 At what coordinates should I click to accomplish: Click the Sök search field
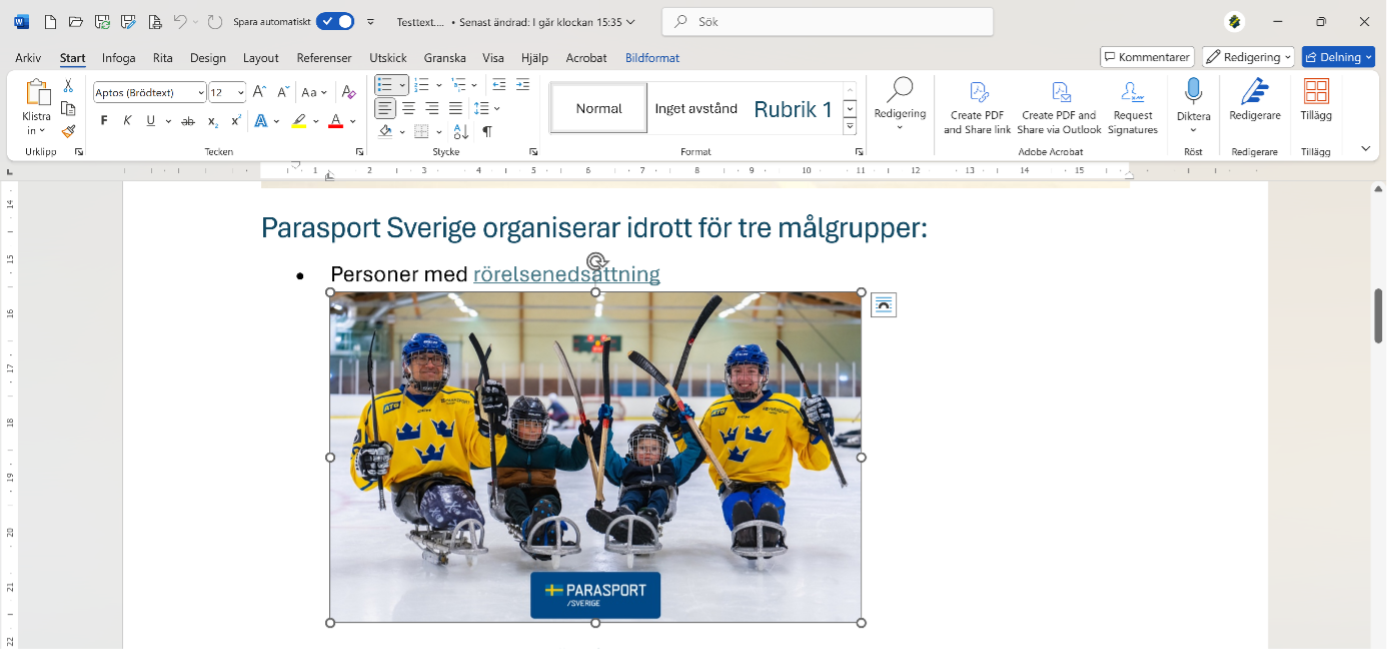(828, 21)
